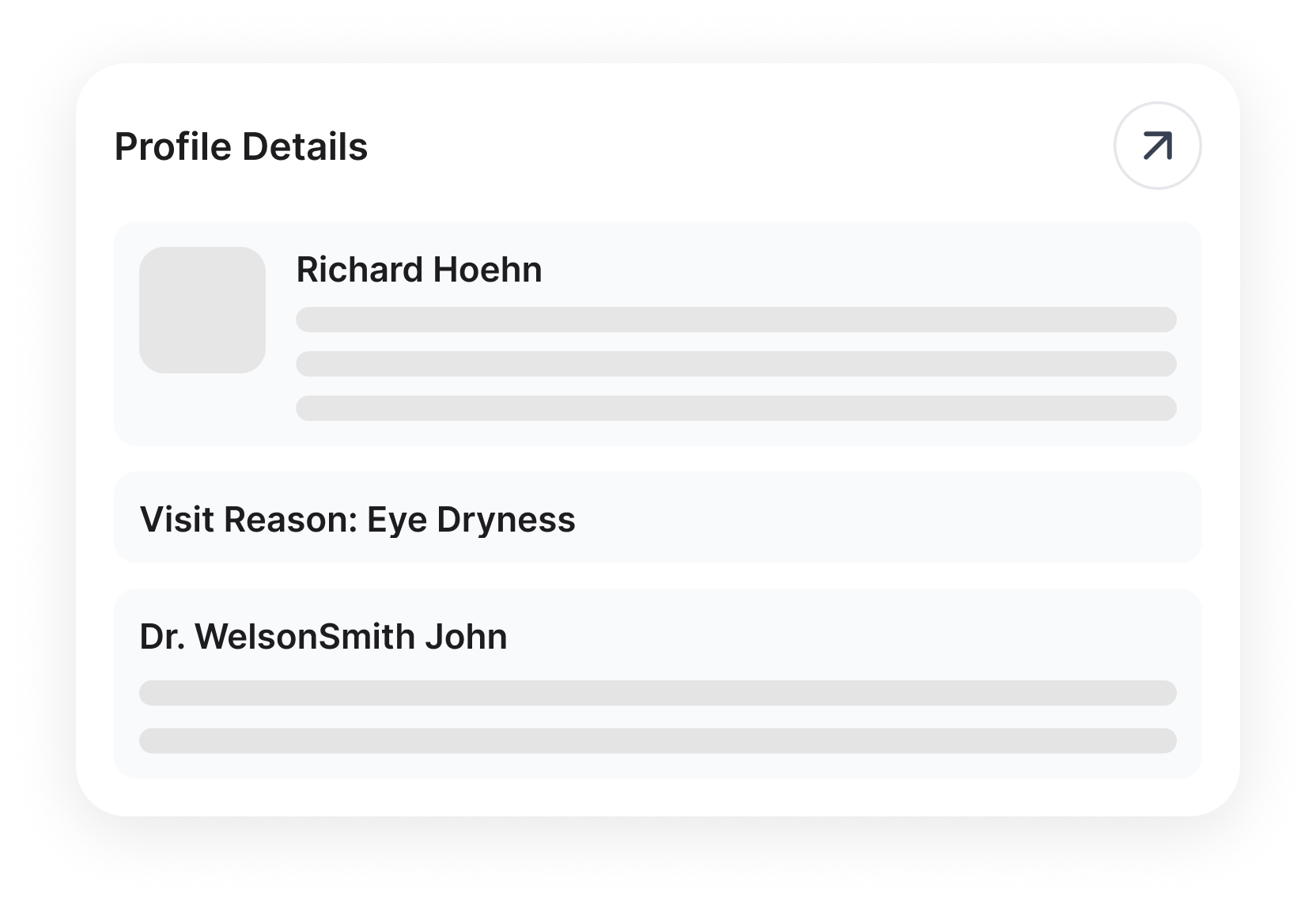Screen dimensions: 1316x905
Task: Click the first placeholder line under Richard Hoehn
Action: tap(736, 320)
